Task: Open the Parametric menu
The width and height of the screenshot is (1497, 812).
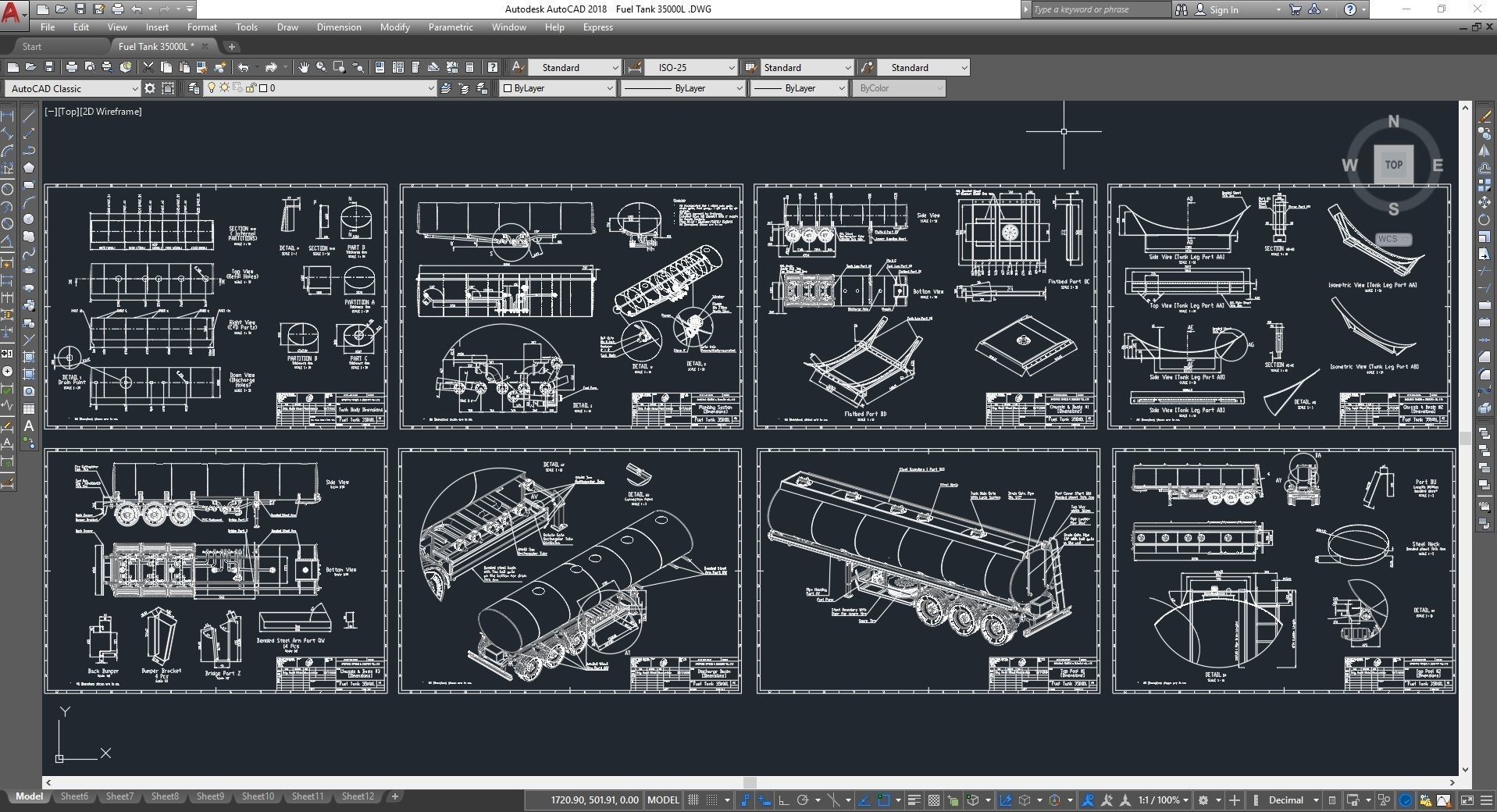Action: 451,27
